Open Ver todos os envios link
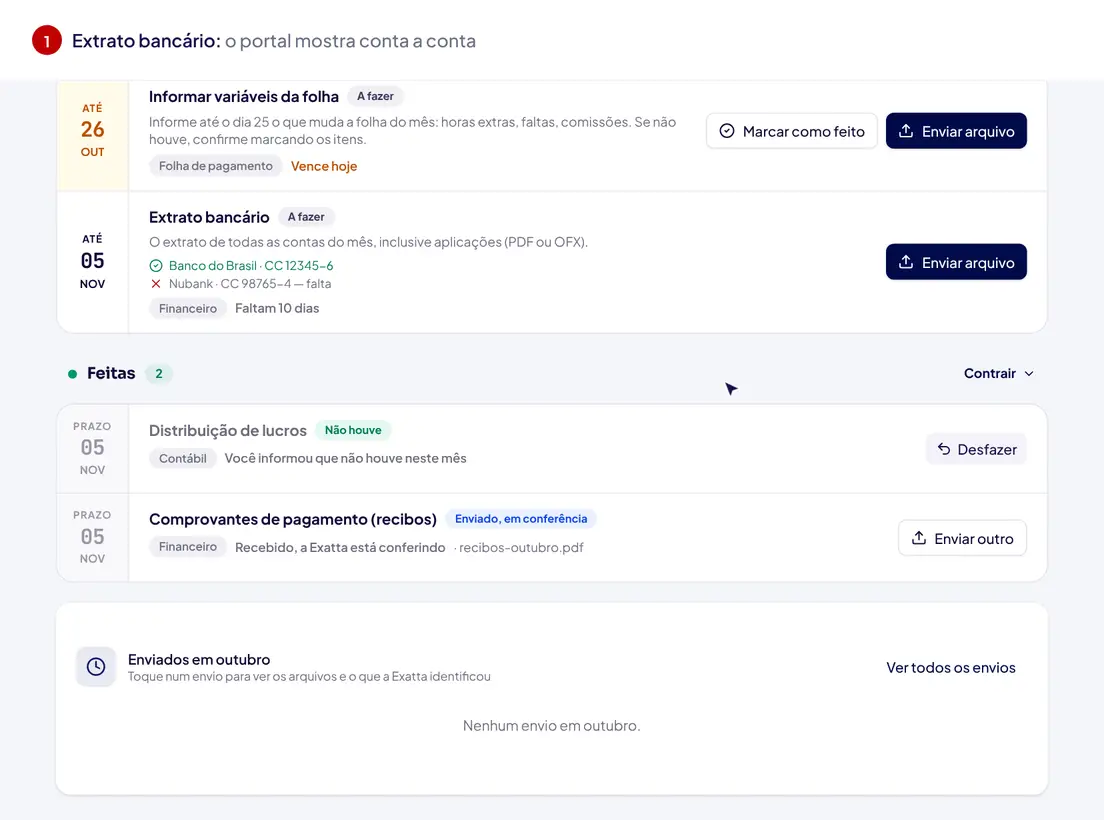Viewport: 1104px width, 820px height. tap(951, 667)
